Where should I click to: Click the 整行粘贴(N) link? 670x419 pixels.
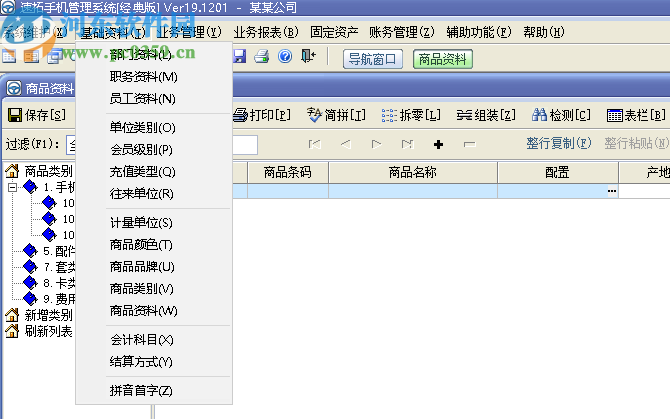[637, 144]
